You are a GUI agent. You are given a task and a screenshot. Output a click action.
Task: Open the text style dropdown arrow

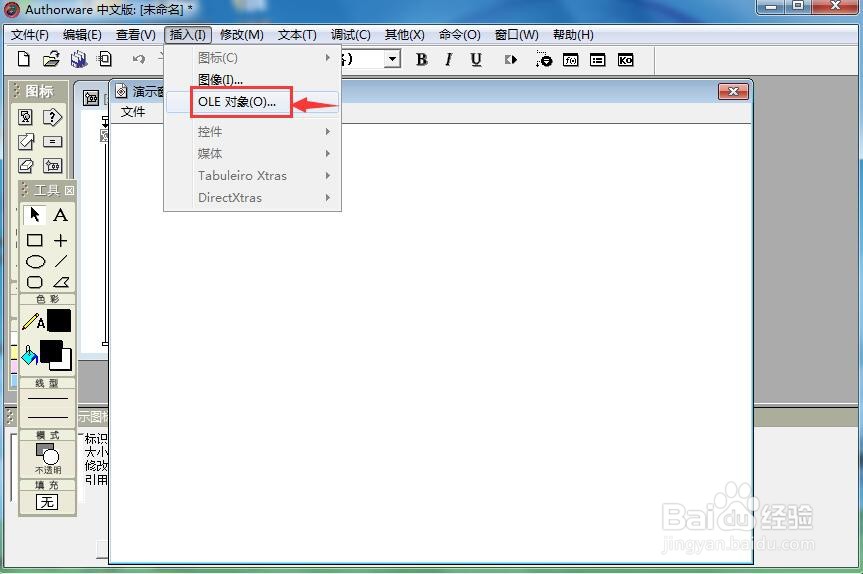click(392, 59)
